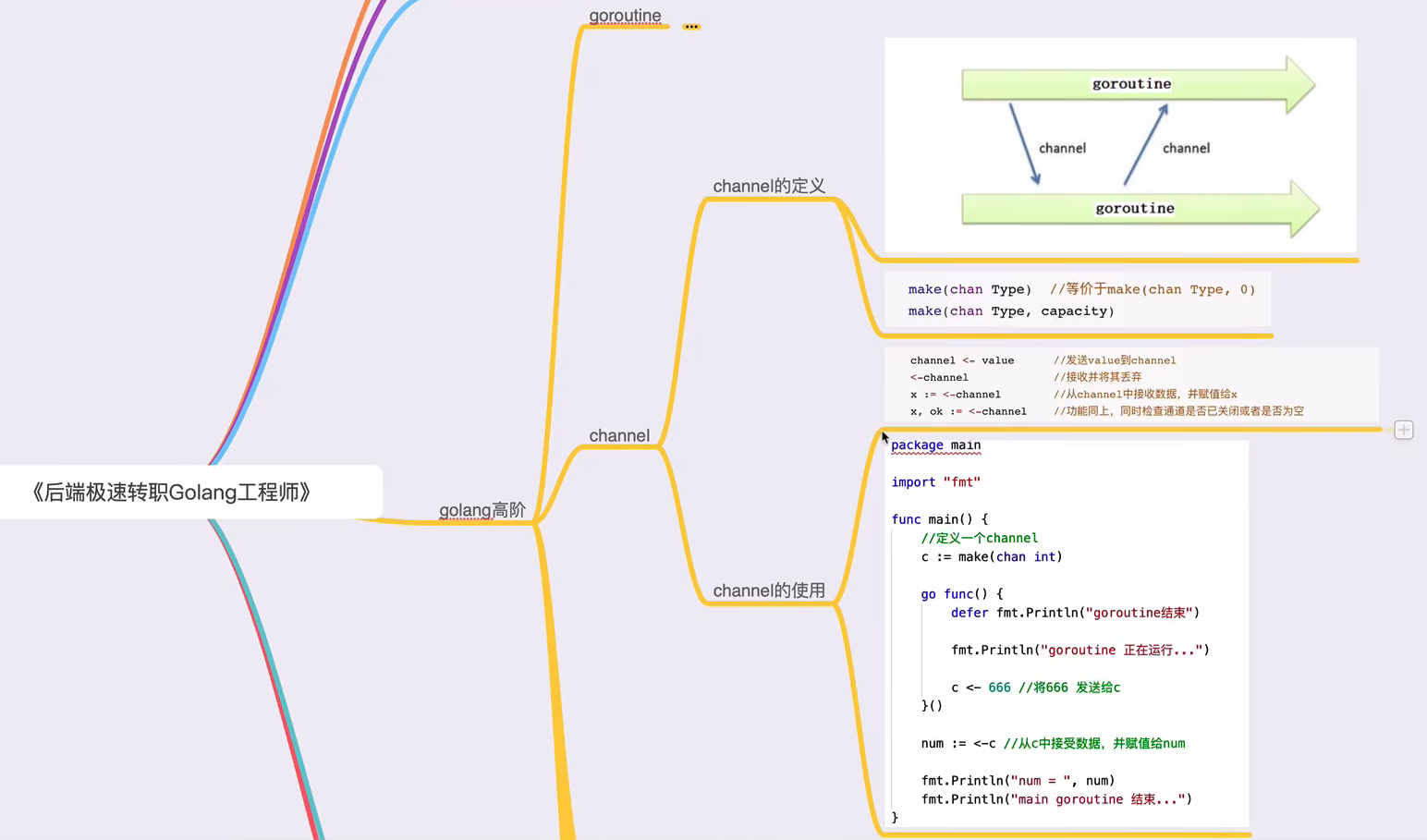
Task: Click the lower green goroutine arrow
Action: (1135, 209)
